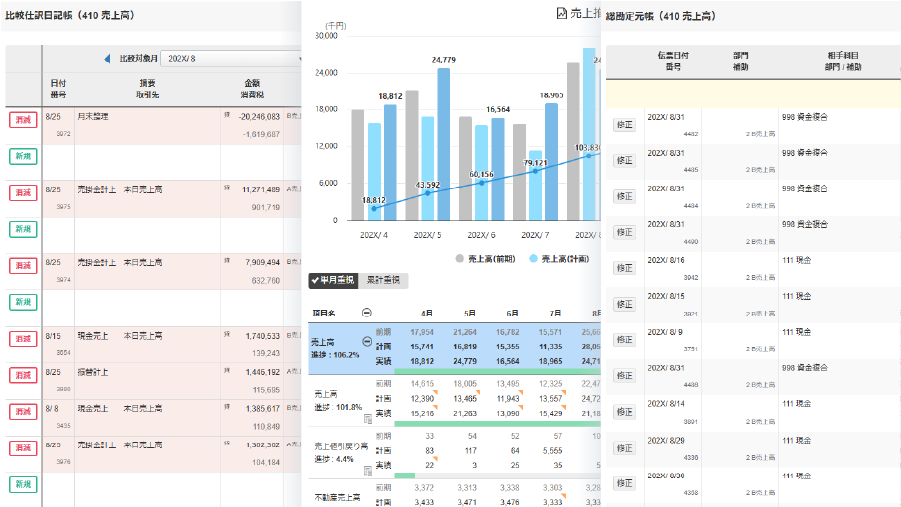Click the collapse circle icon next to 項目名
901x507 pixels.
(x=366, y=312)
